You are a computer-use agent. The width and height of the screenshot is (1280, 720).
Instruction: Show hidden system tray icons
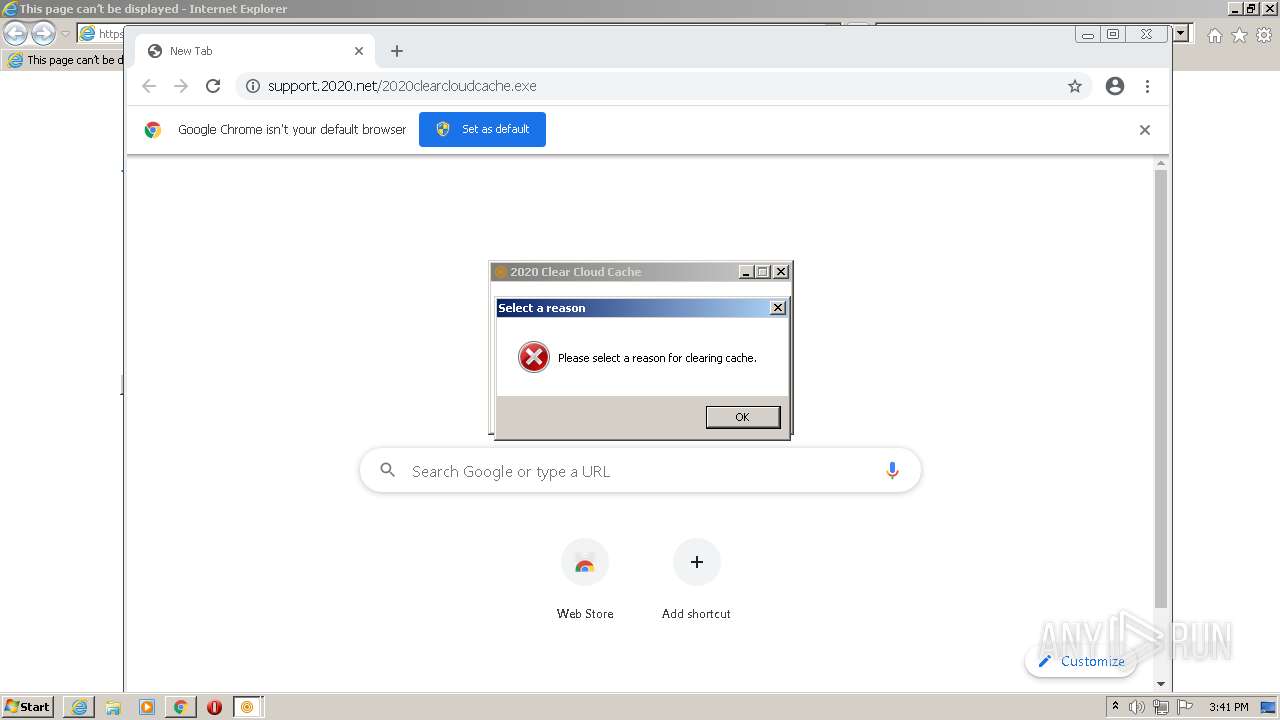click(x=1115, y=707)
